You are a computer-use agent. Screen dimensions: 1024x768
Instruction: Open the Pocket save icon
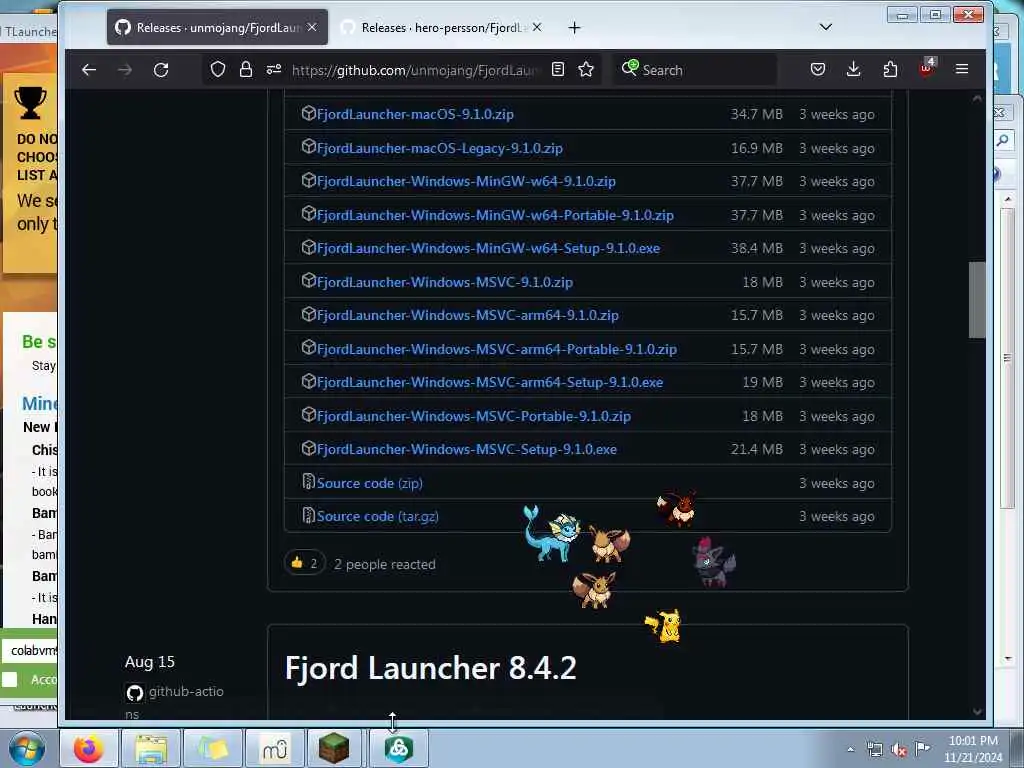[x=818, y=69]
